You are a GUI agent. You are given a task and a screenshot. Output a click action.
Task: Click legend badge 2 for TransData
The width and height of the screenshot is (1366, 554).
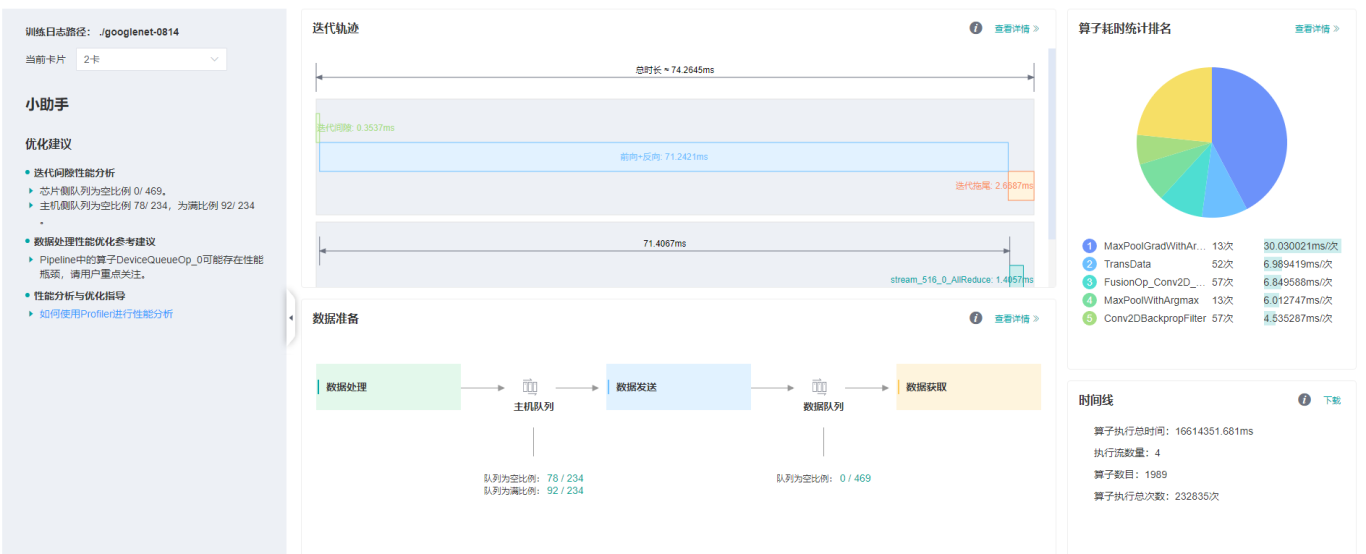pos(1090,264)
